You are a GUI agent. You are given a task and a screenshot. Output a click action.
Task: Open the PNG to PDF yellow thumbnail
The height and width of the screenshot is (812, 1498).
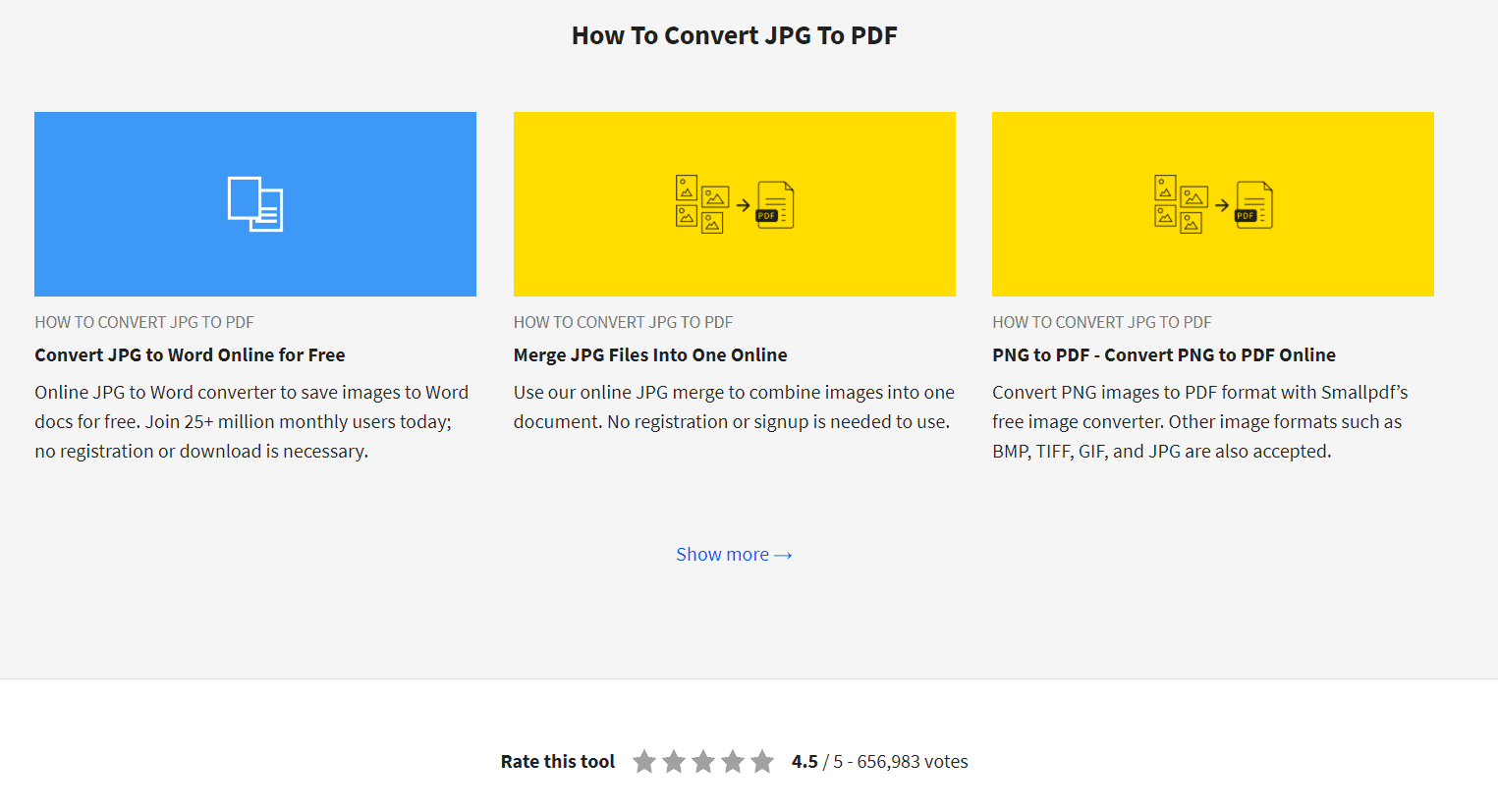(x=1213, y=204)
